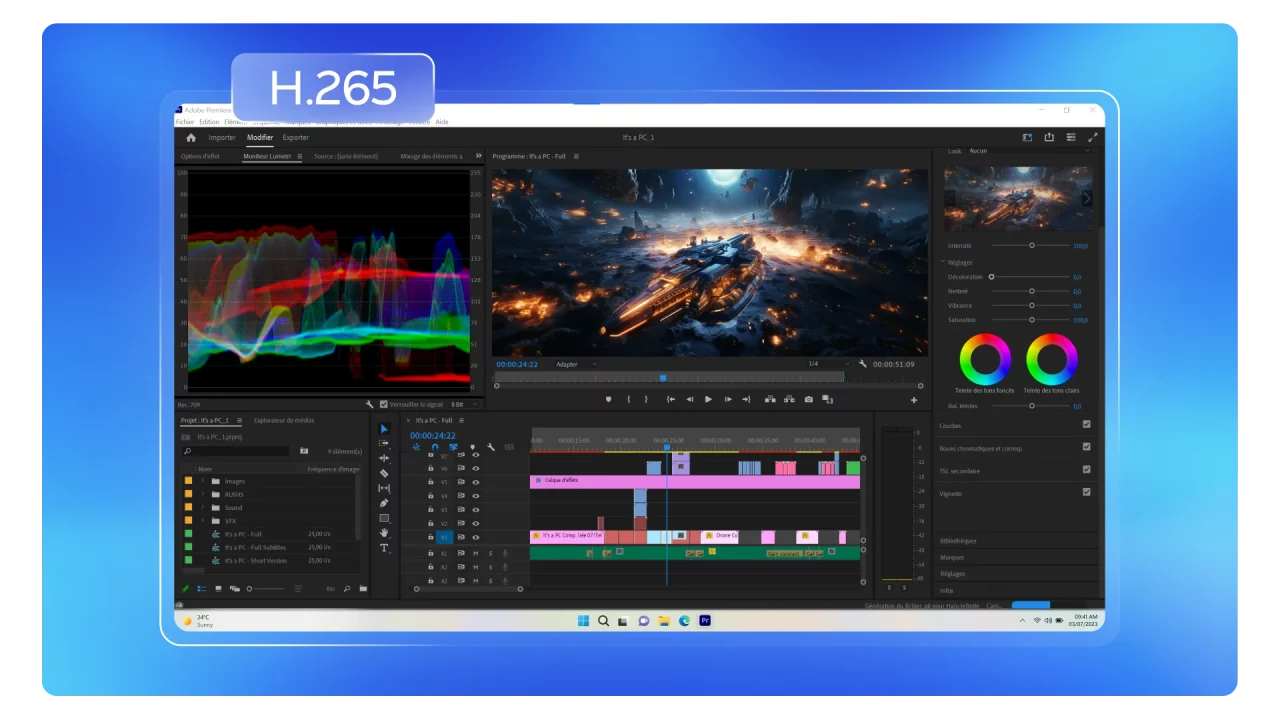Select the Hand tool
The width and height of the screenshot is (1280, 720).
pos(384,533)
